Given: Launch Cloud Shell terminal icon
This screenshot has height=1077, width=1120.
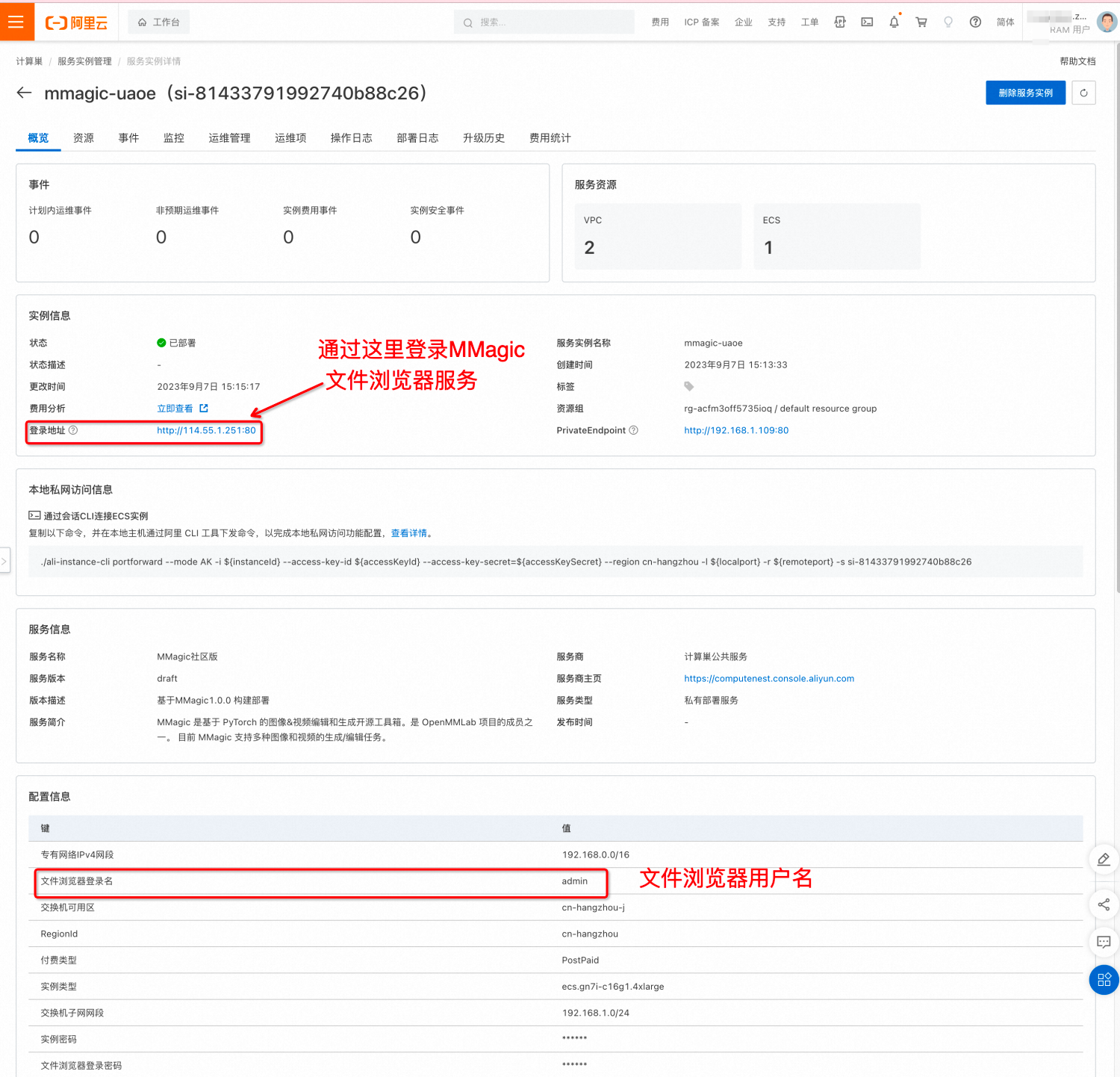Looking at the screenshot, I should coord(867,22).
